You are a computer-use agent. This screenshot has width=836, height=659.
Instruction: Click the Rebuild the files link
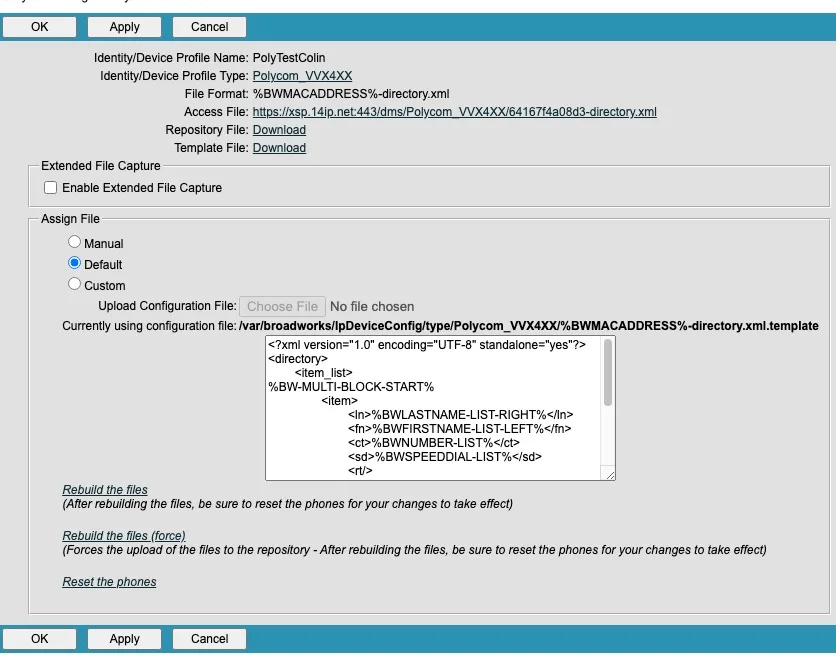pyautogui.click(x=105, y=489)
